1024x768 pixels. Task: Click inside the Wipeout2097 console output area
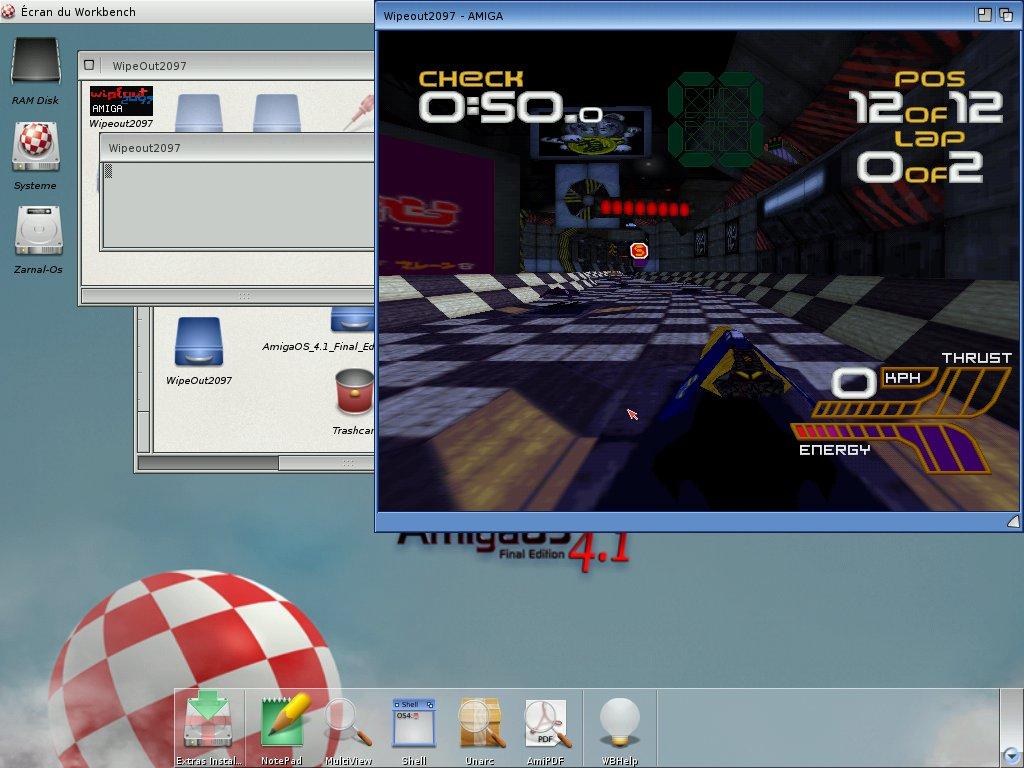click(x=239, y=205)
